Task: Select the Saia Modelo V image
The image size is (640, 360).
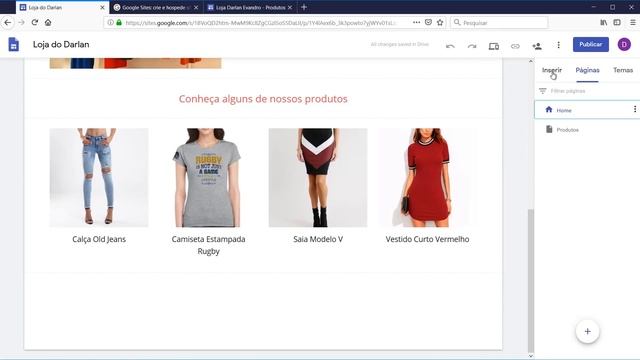Action: [318, 178]
